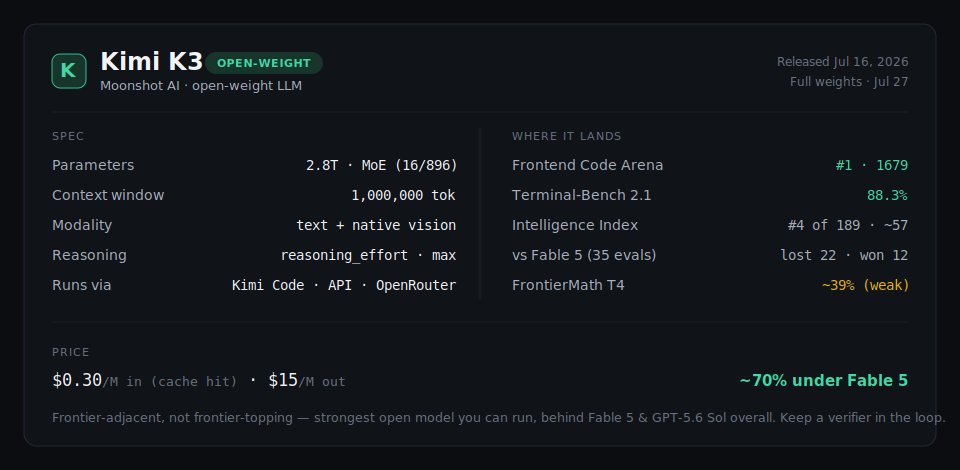Image resolution: width=960 pixels, height=470 pixels.
Task: Click the $0.30/M in cache hit price
Action: click(x=144, y=381)
